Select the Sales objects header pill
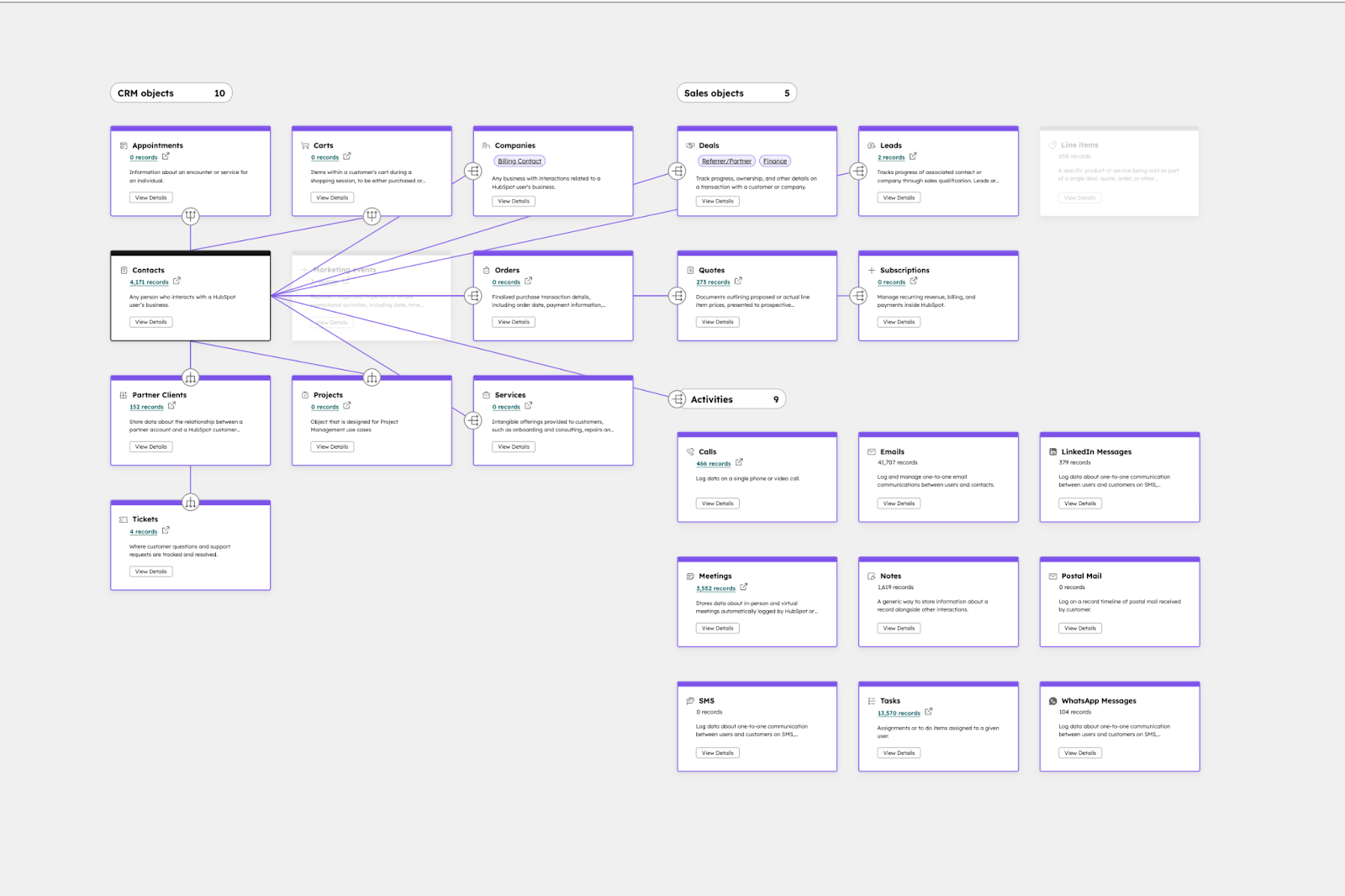Screen dimensions: 1345x896 (736, 92)
